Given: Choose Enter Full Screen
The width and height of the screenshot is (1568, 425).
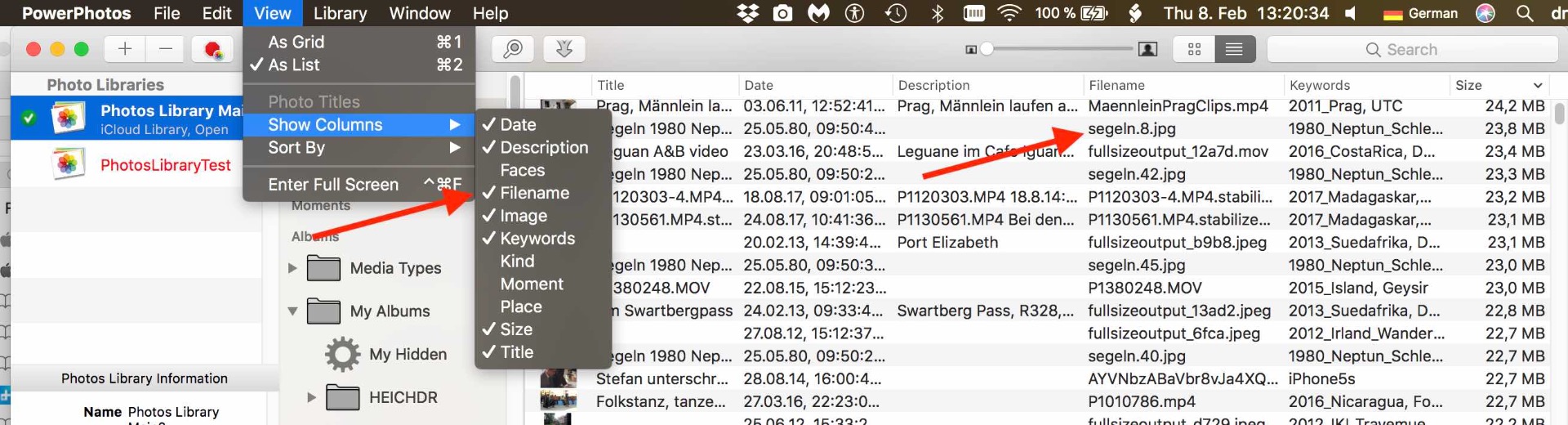Looking at the screenshot, I should 359,185.
